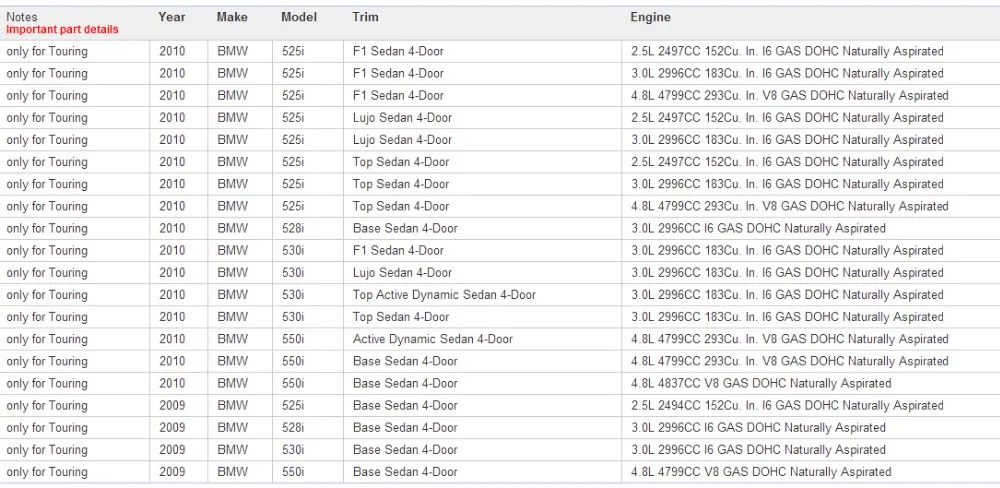
Task: Click the Engine column header
Action: 651,17
